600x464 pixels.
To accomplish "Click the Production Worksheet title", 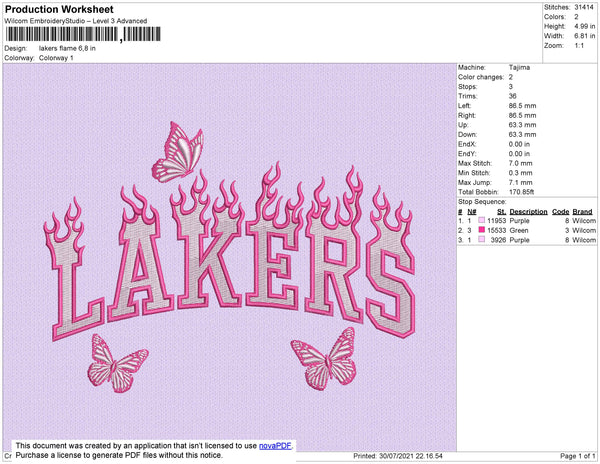I will pos(59,10).
